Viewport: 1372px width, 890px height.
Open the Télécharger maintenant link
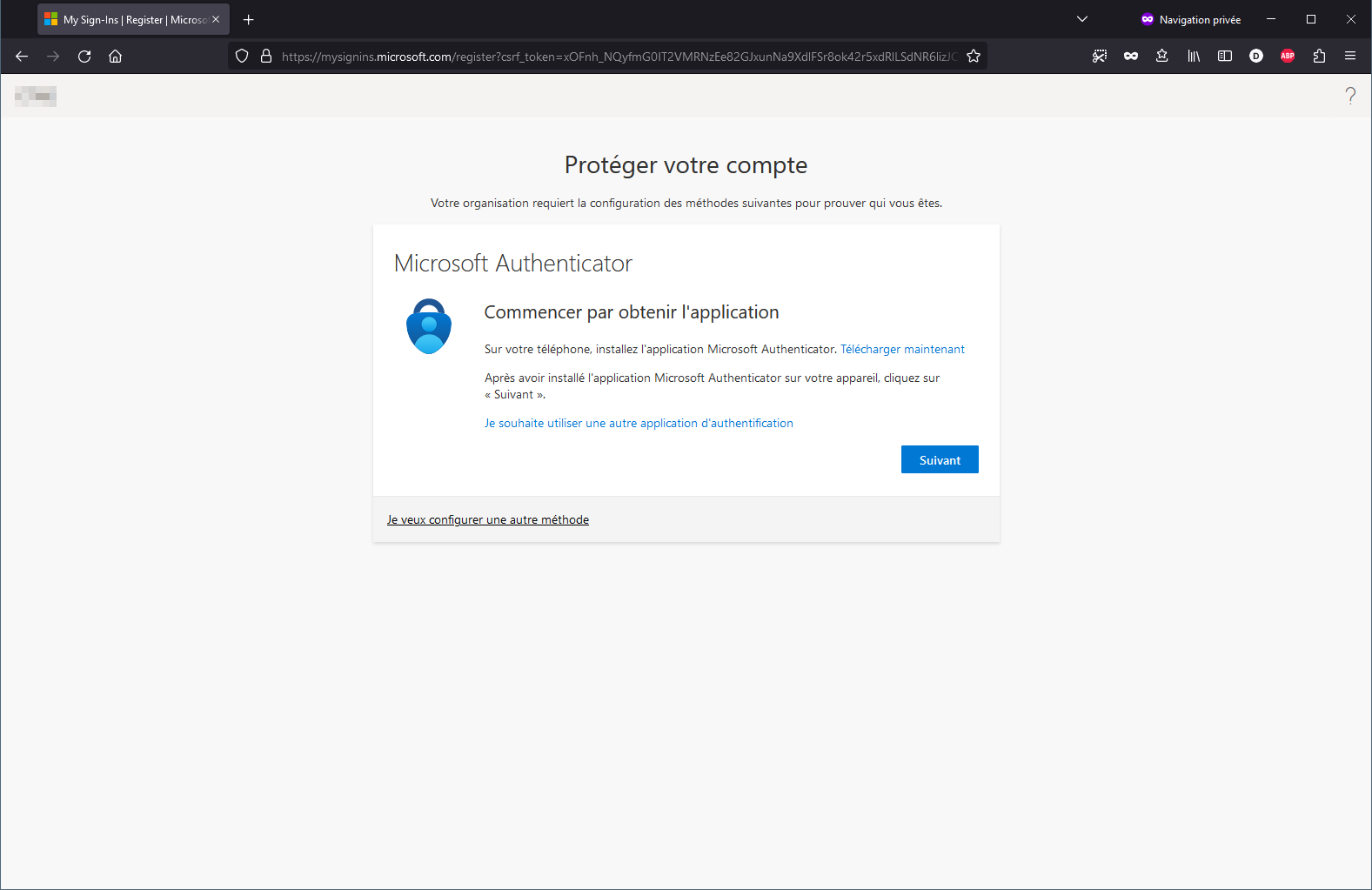tap(902, 349)
